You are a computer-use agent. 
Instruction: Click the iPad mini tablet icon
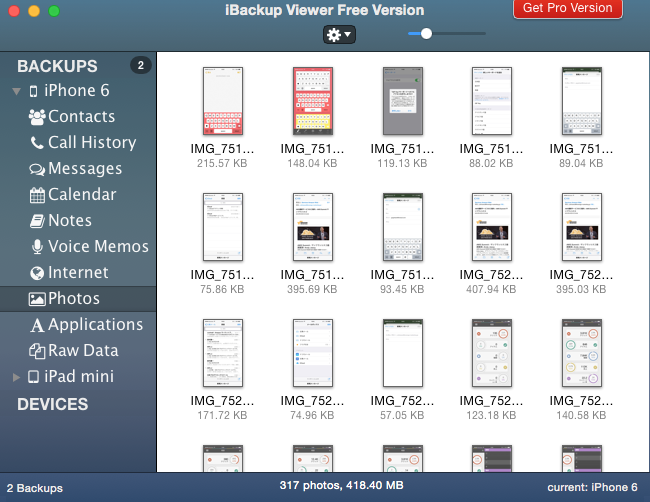[33, 376]
